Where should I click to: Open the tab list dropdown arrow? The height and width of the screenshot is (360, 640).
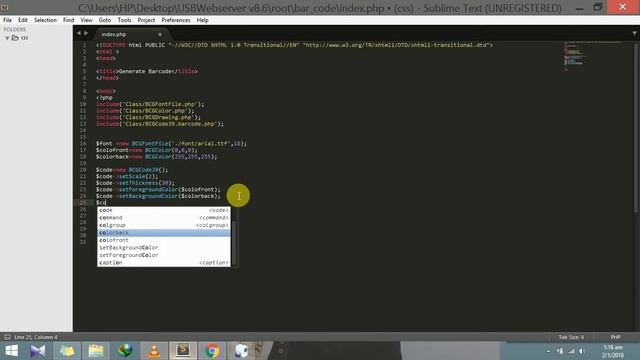(634, 33)
